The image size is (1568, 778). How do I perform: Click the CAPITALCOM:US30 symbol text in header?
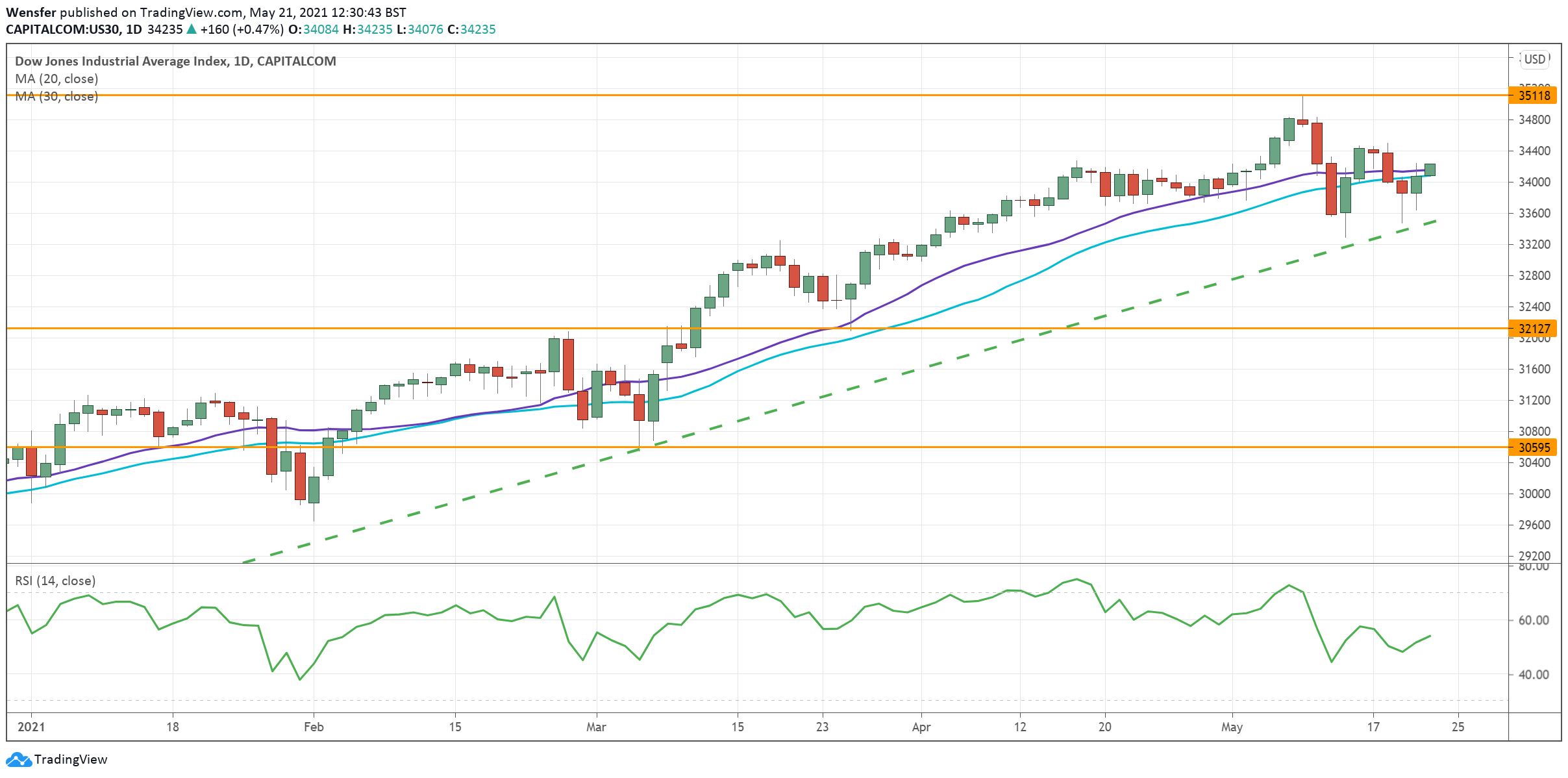tap(63, 29)
